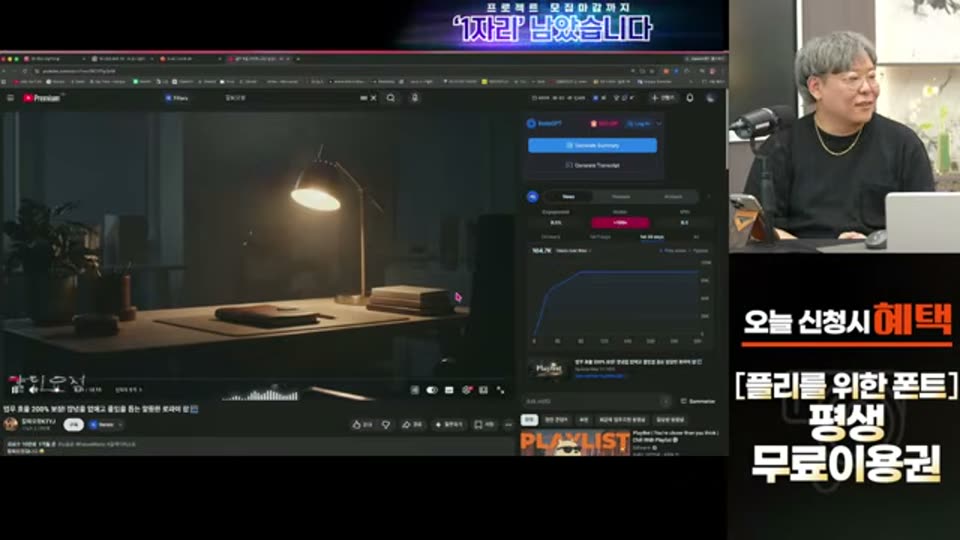The image size is (960, 540).
Task: Open the Views cumulative metric dropdown
Action: click(573, 250)
